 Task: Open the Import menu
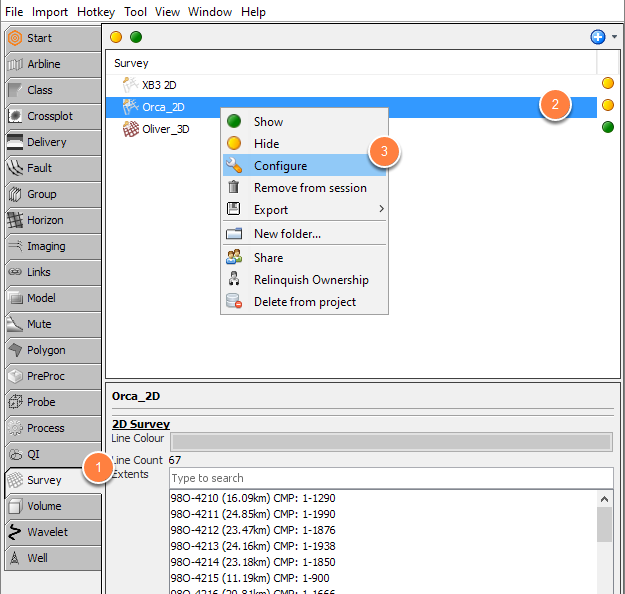tap(50, 12)
